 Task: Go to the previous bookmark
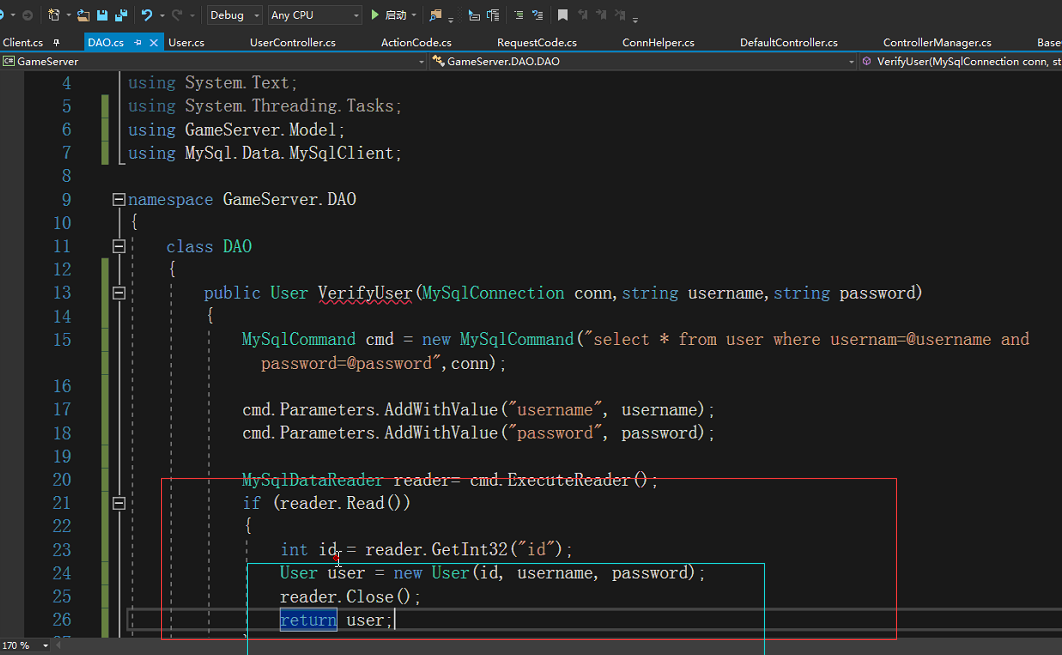click(x=582, y=15)
